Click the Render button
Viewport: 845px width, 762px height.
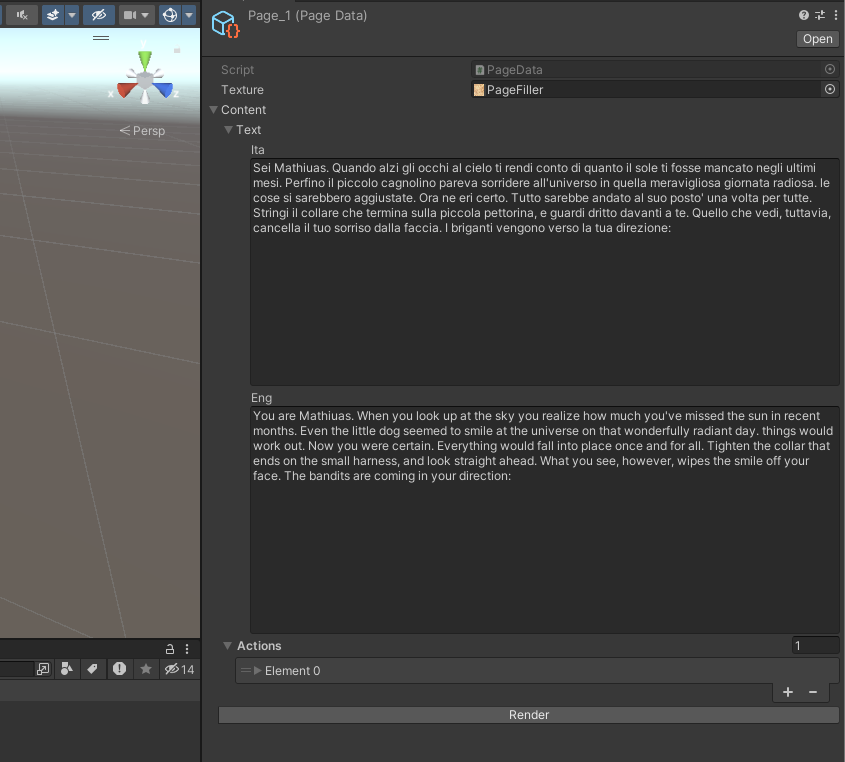pos(529,715)
